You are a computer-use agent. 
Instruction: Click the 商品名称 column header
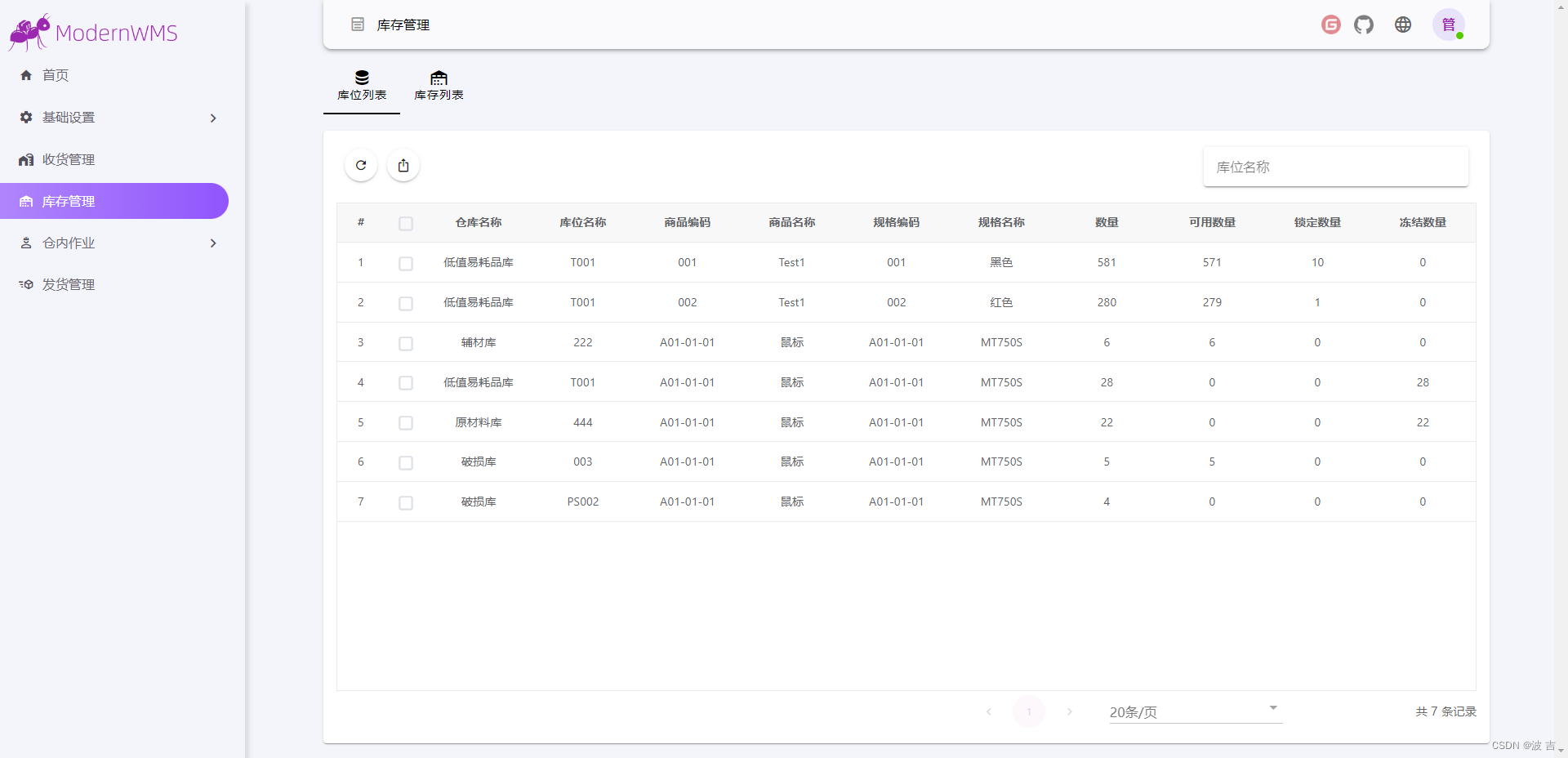[x=792, y=222]
